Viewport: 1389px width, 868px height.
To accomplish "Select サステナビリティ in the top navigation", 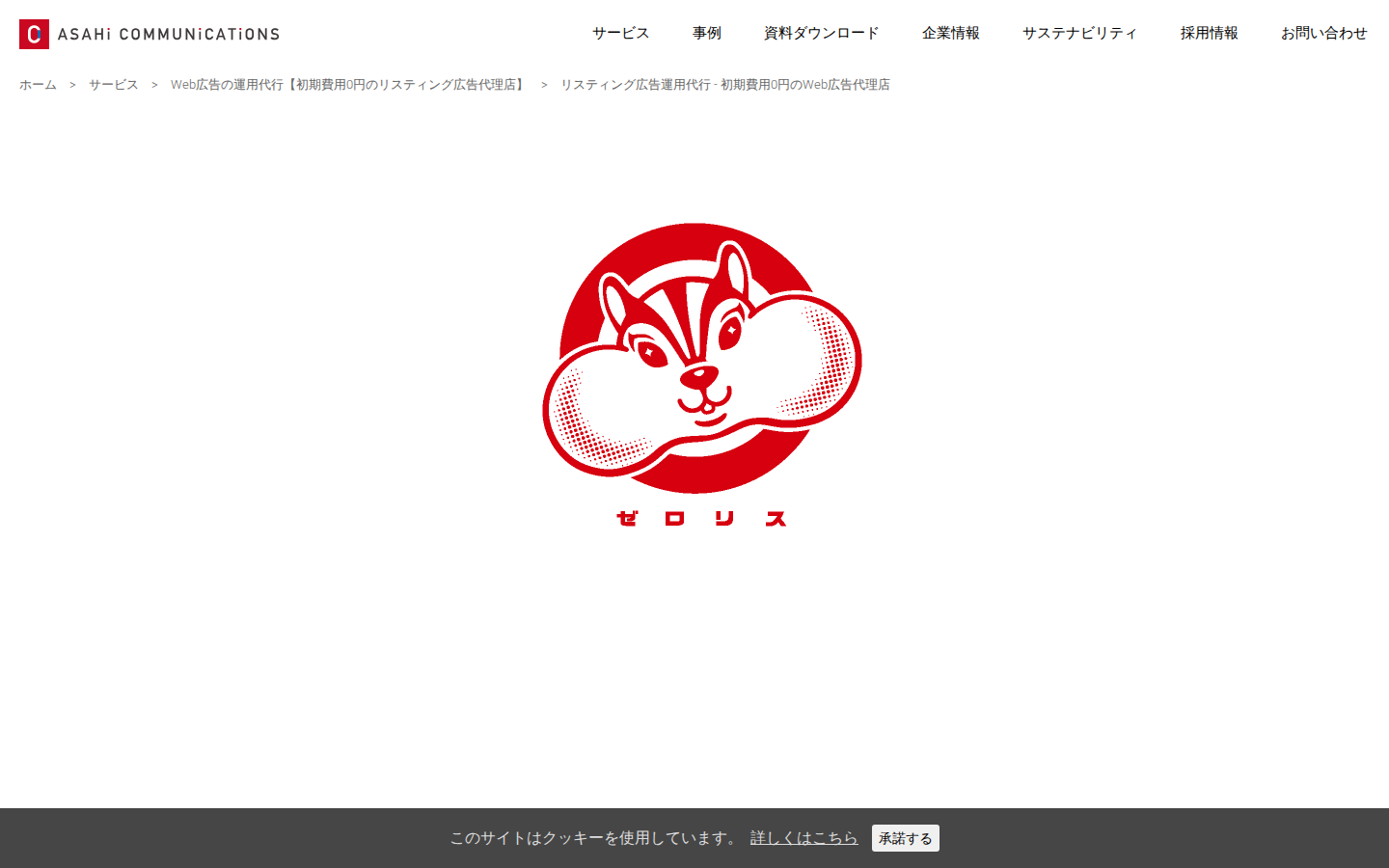I will click(x=1080, y=33).
